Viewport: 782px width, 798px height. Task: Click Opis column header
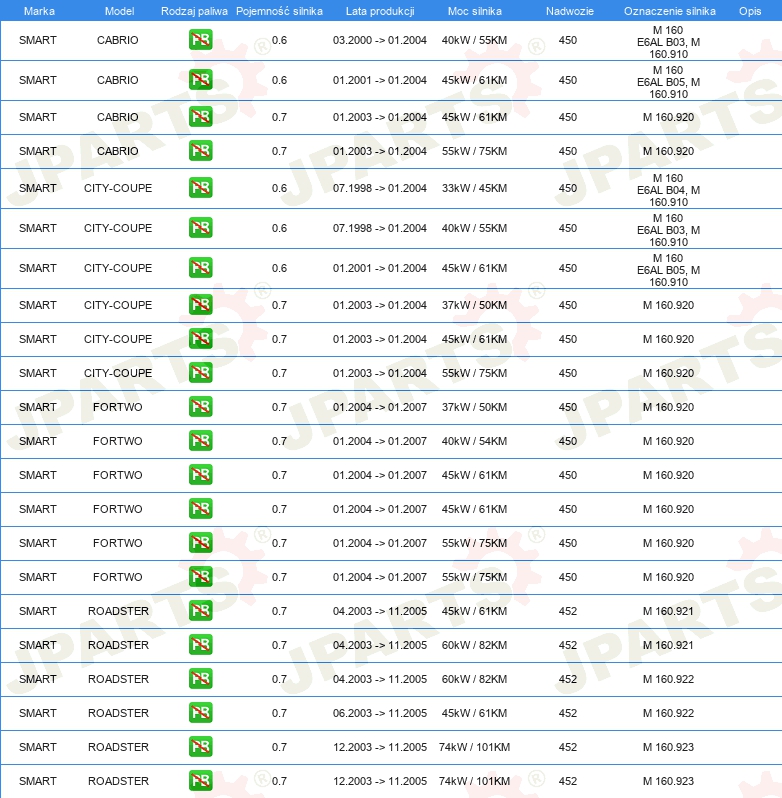(750, 11)
